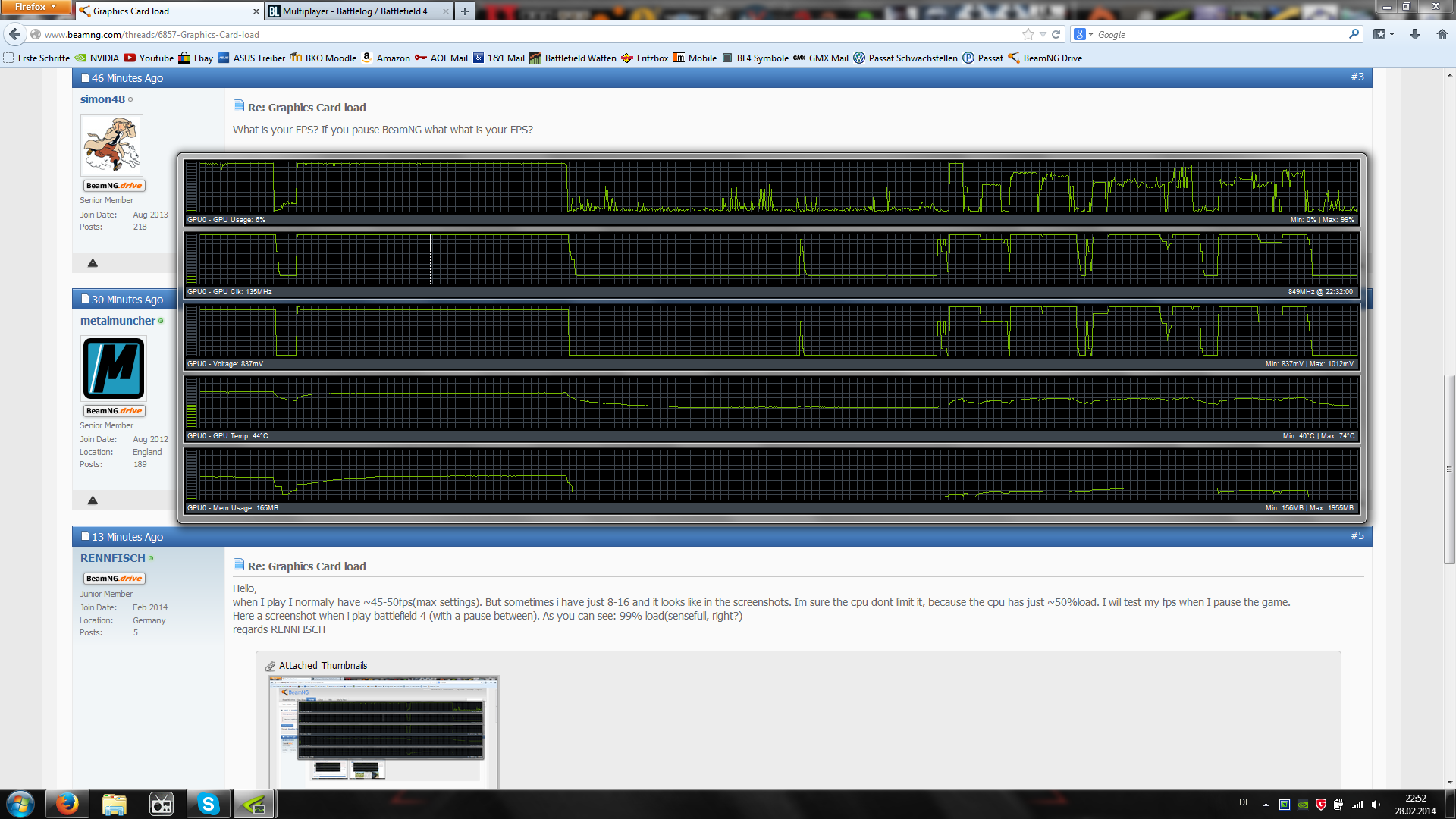
Task: Open BF4 Symbole bookmark
Action: pos(755,58)
